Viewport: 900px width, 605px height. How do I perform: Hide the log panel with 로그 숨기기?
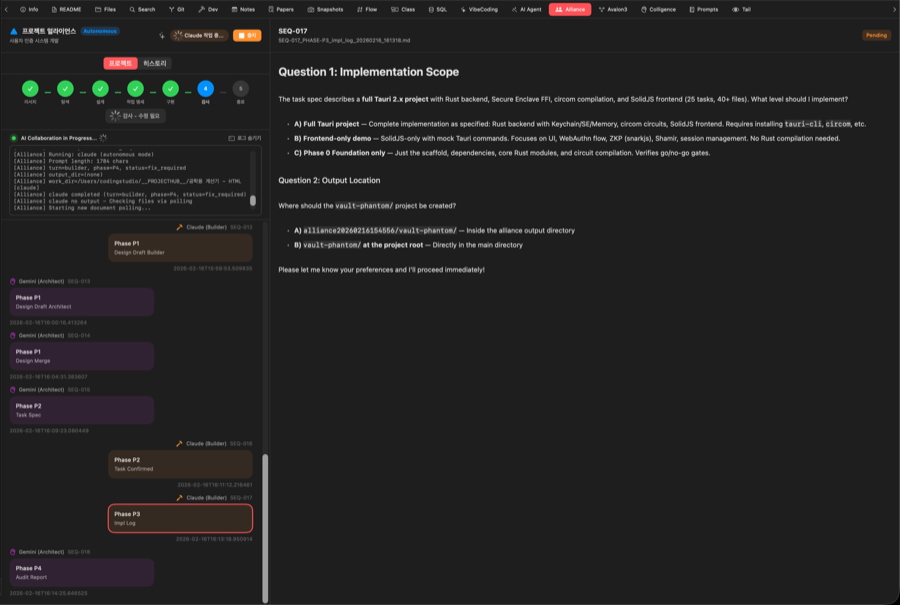point(244,138)
